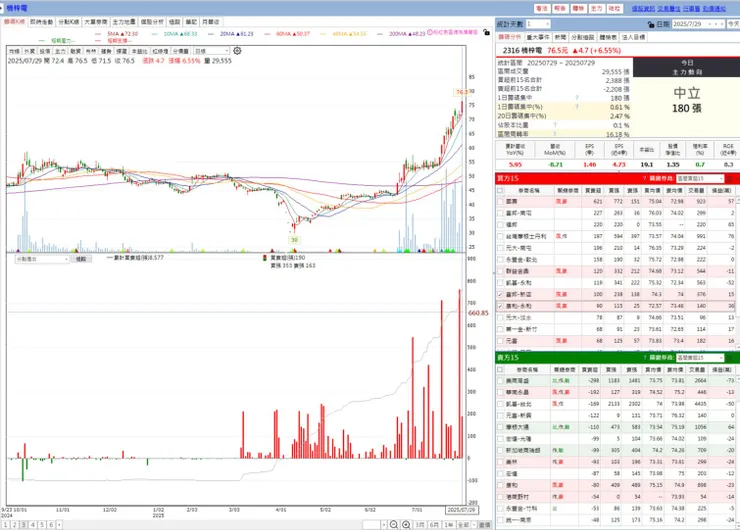Image resolution: width=740 pixels, height=530 pixels.
Task: Open the 日線 period dropdown
Action: coord(211,51)
